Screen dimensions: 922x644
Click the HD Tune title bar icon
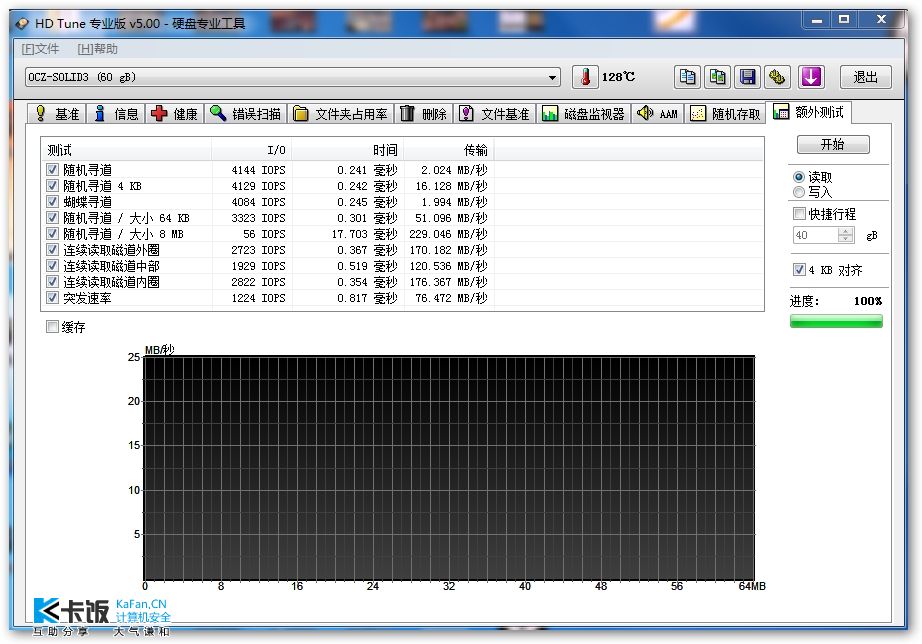[22, 24]
